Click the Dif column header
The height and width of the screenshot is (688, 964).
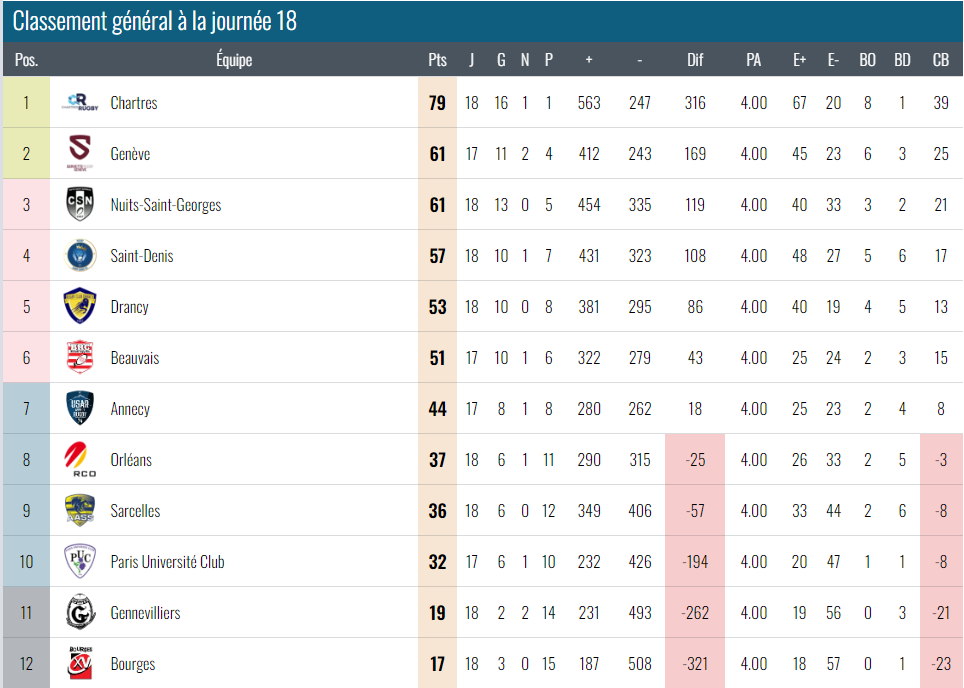[695, 60]
